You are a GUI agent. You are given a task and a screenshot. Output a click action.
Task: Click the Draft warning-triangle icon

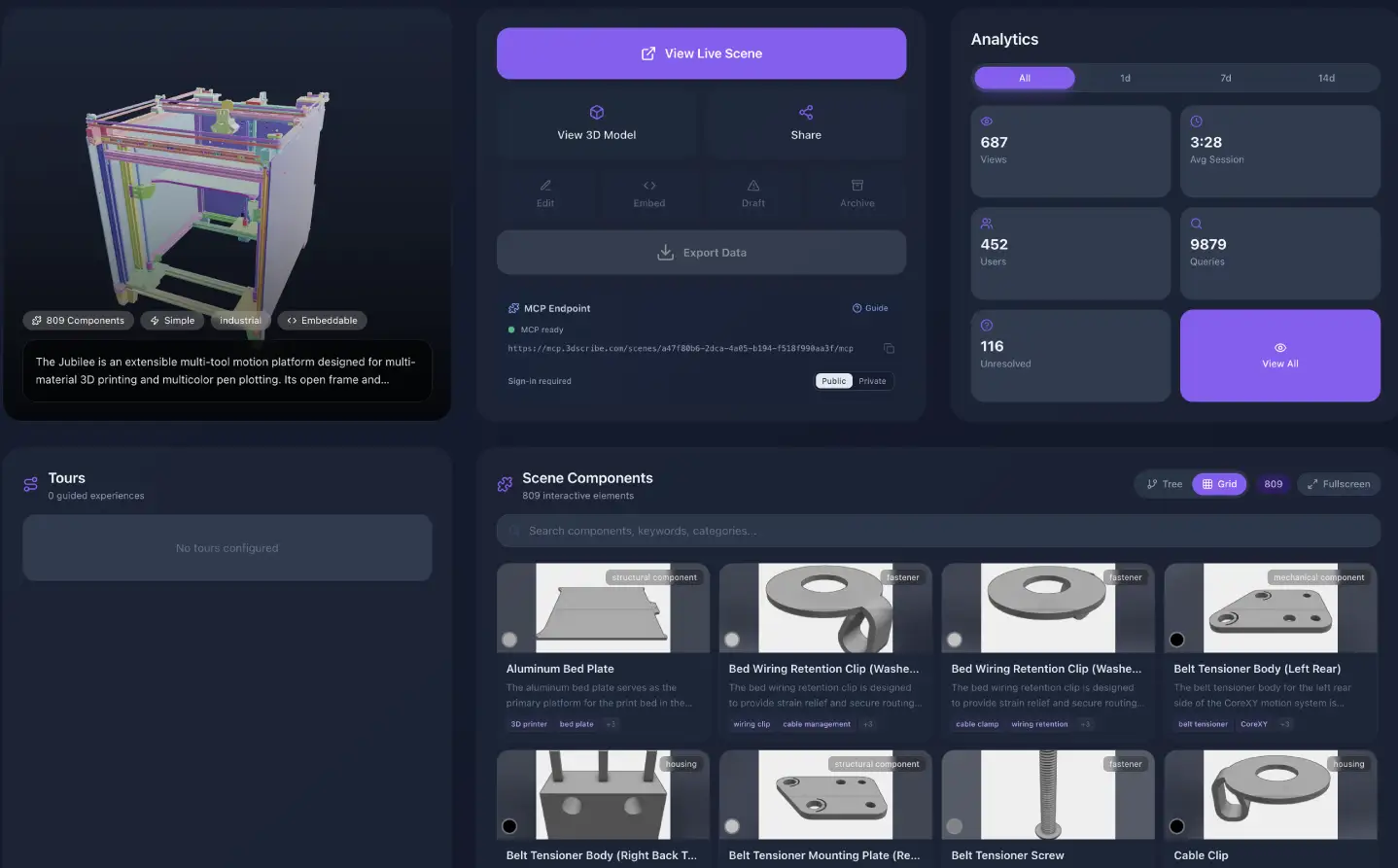tap(753, 186)
